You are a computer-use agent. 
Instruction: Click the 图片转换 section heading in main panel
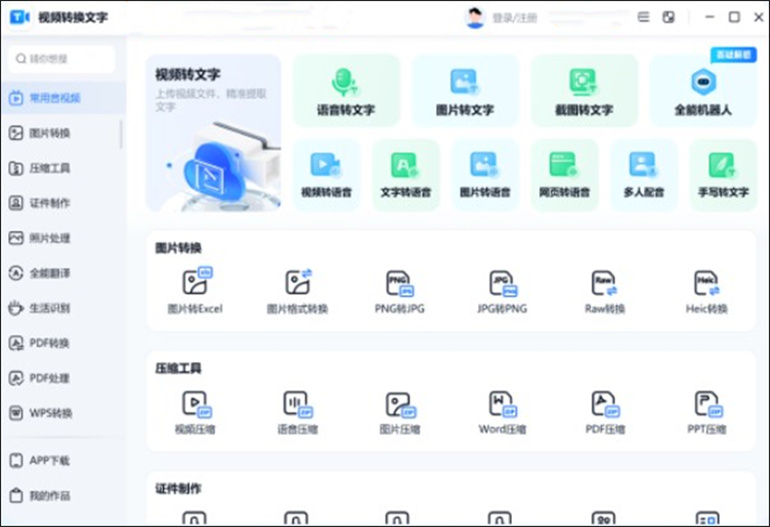click(178, 248)
